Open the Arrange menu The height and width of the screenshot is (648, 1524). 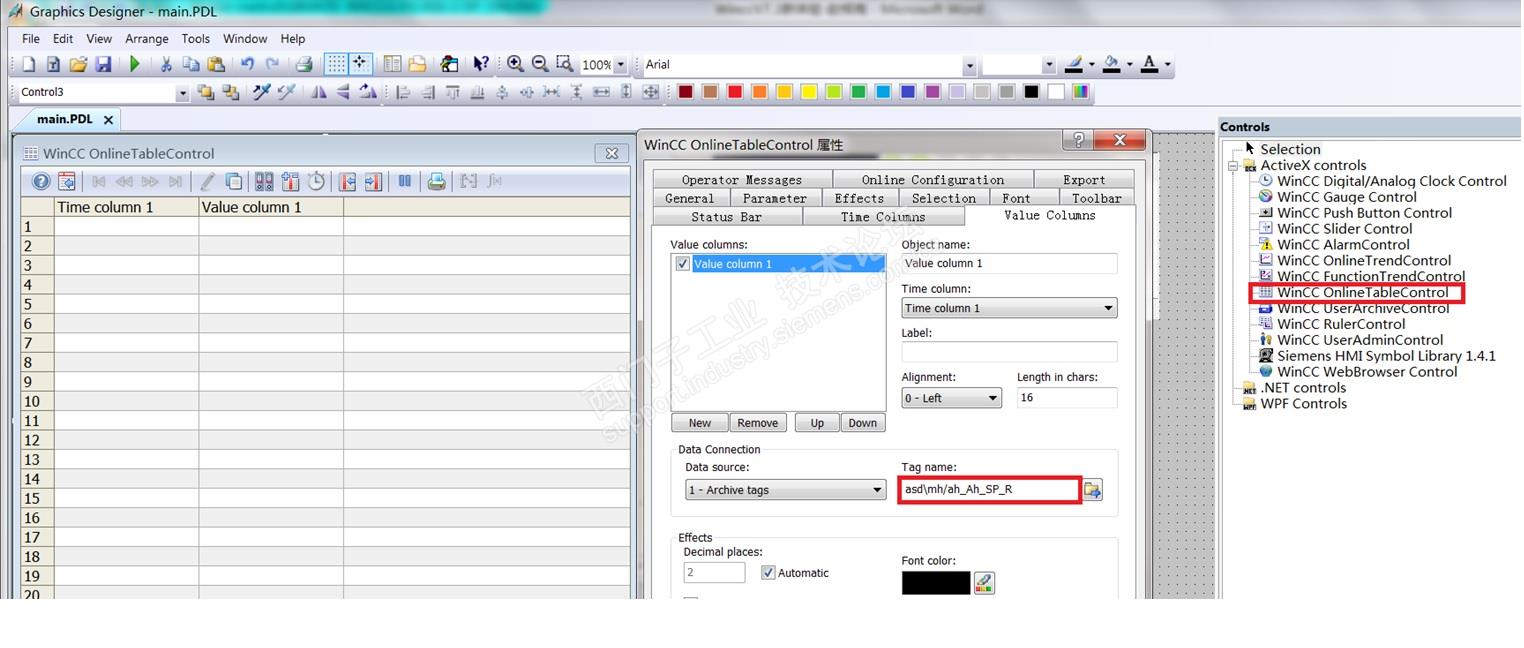click(147, 39)
